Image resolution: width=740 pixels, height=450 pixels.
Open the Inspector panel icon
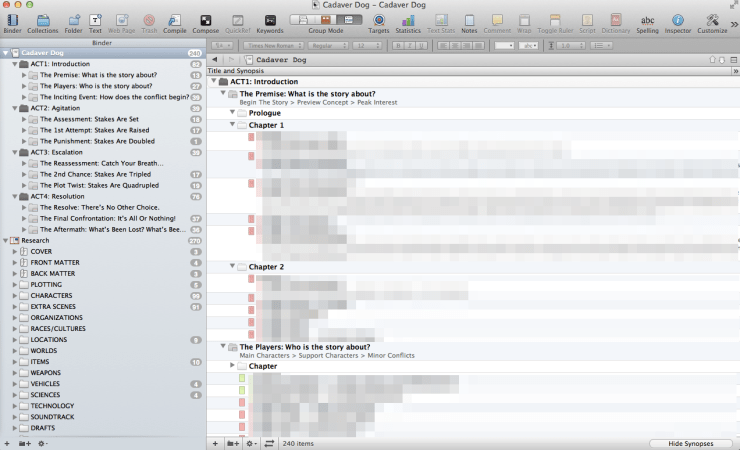[678, 20]
